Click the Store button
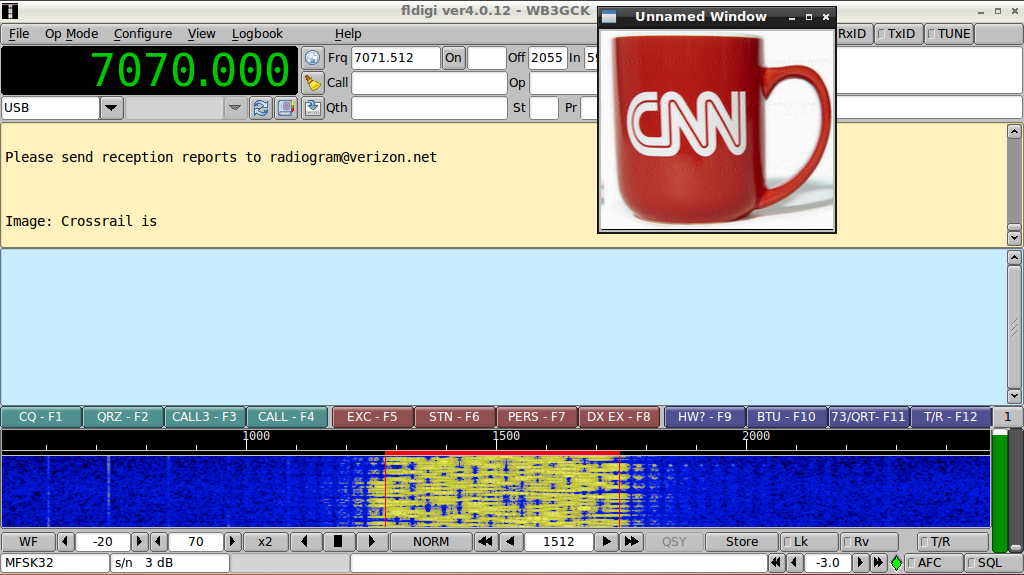1024x575 pixels. pos(742,542)
